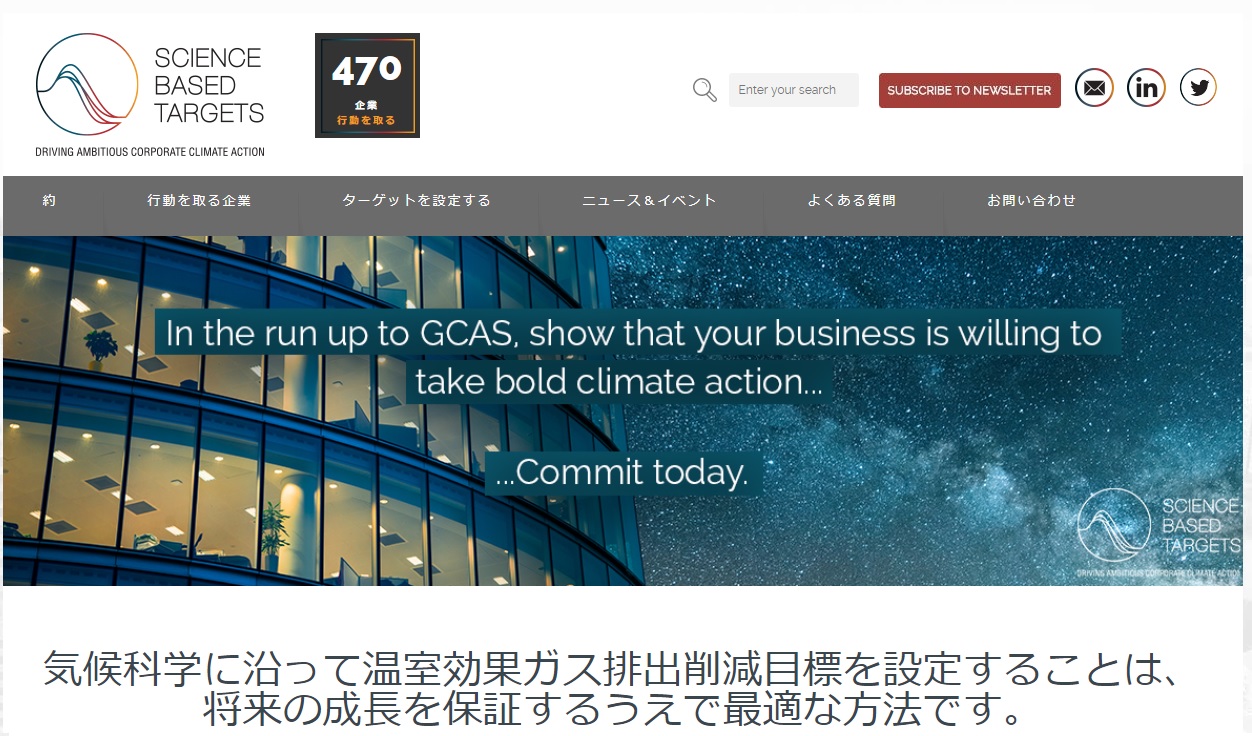Open the お問い合わせ contact page
The width and height of the screenshot is (1252, 736).
point(1031,200)
